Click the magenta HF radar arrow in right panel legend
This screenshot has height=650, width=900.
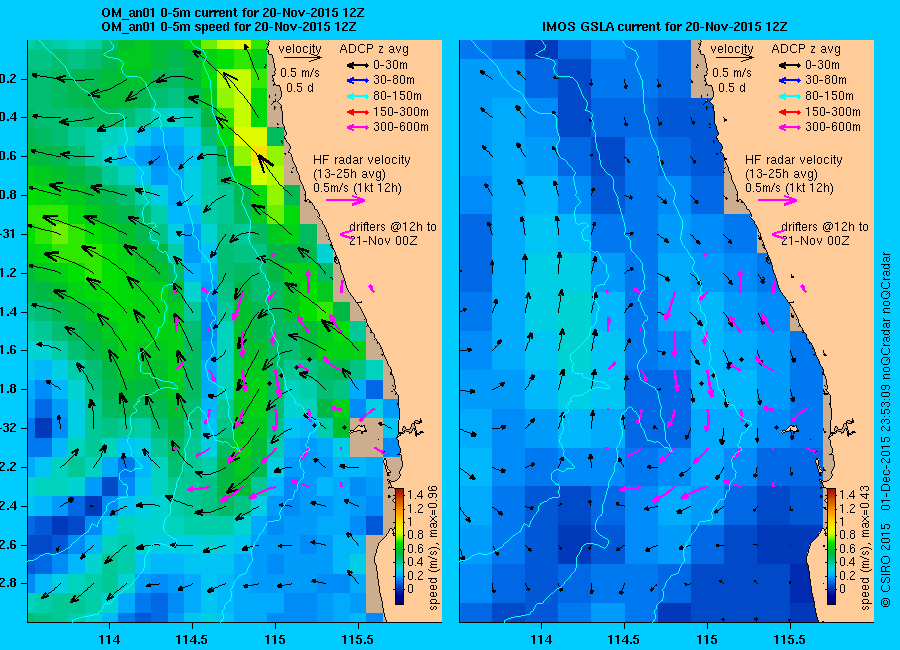(x=778, y=200)
